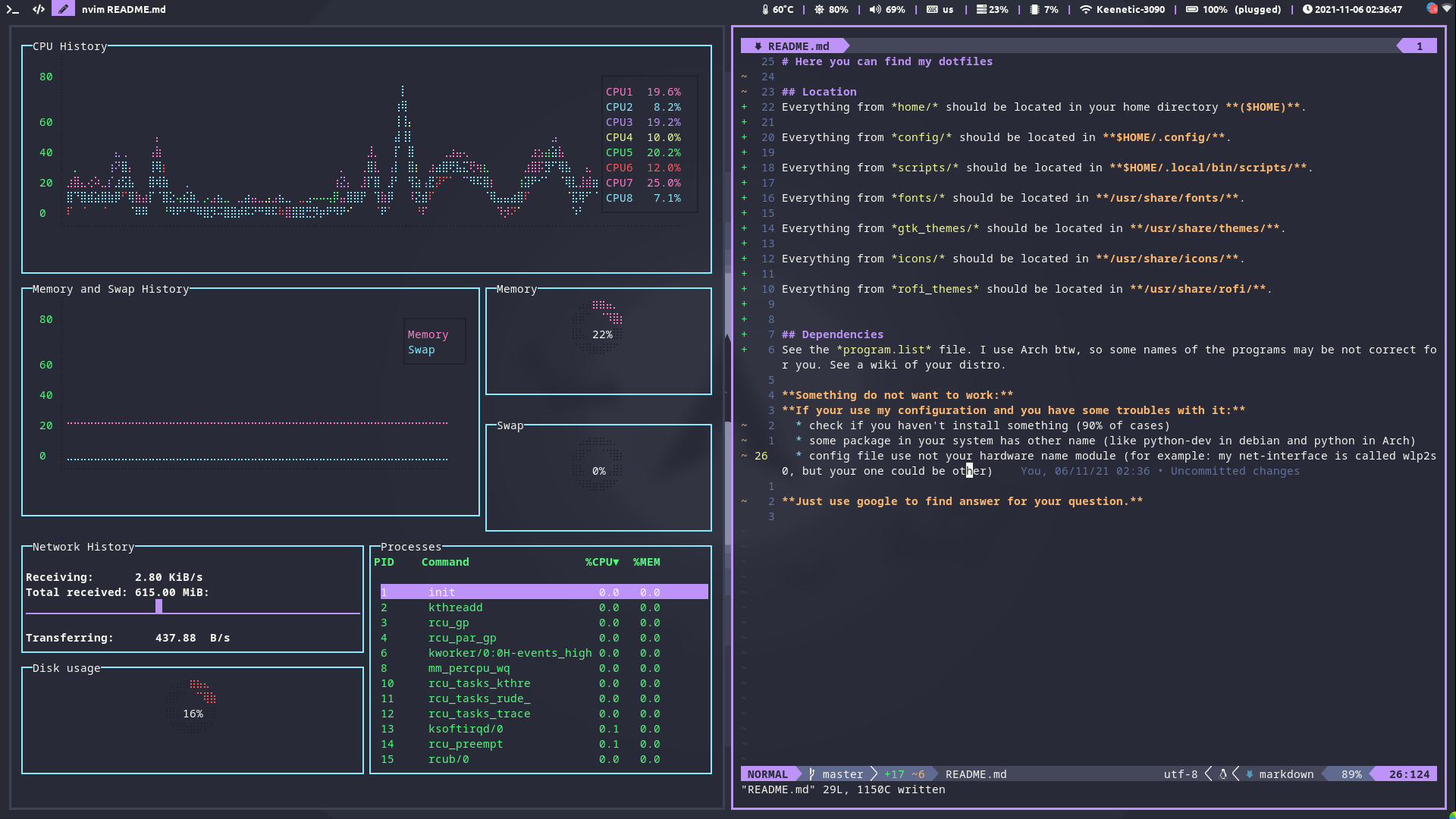Click the active pencil workspace icon
1456x819 pixels.
[64, 10]
